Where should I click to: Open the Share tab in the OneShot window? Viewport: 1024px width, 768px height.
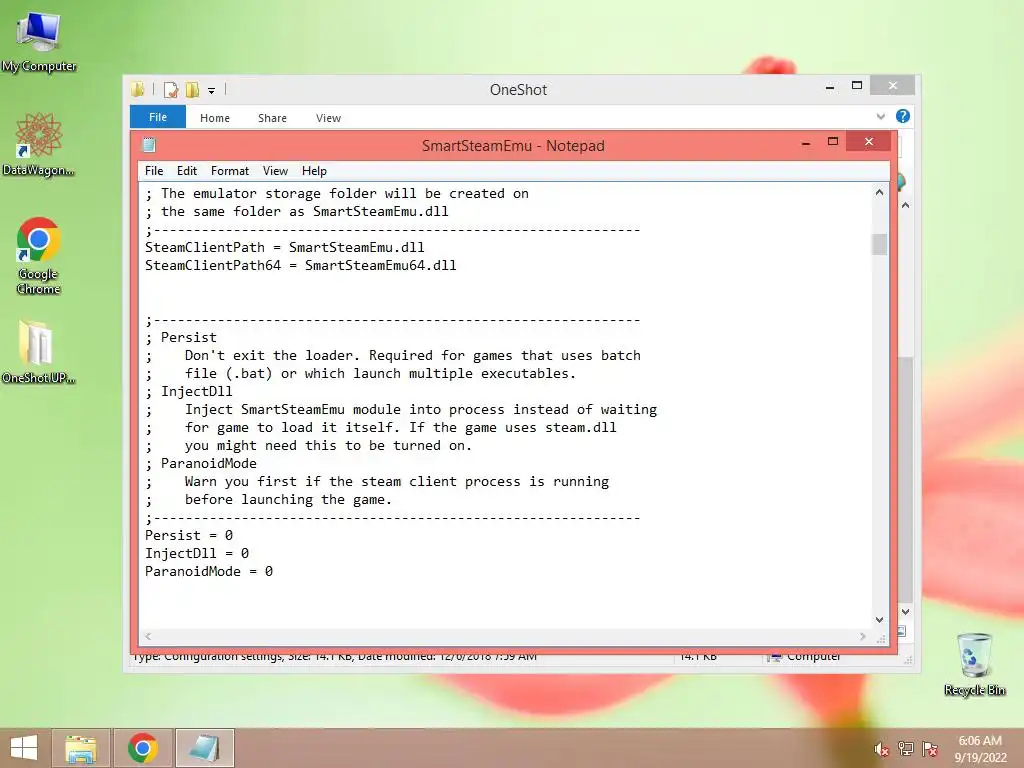[x=272, y=118]
